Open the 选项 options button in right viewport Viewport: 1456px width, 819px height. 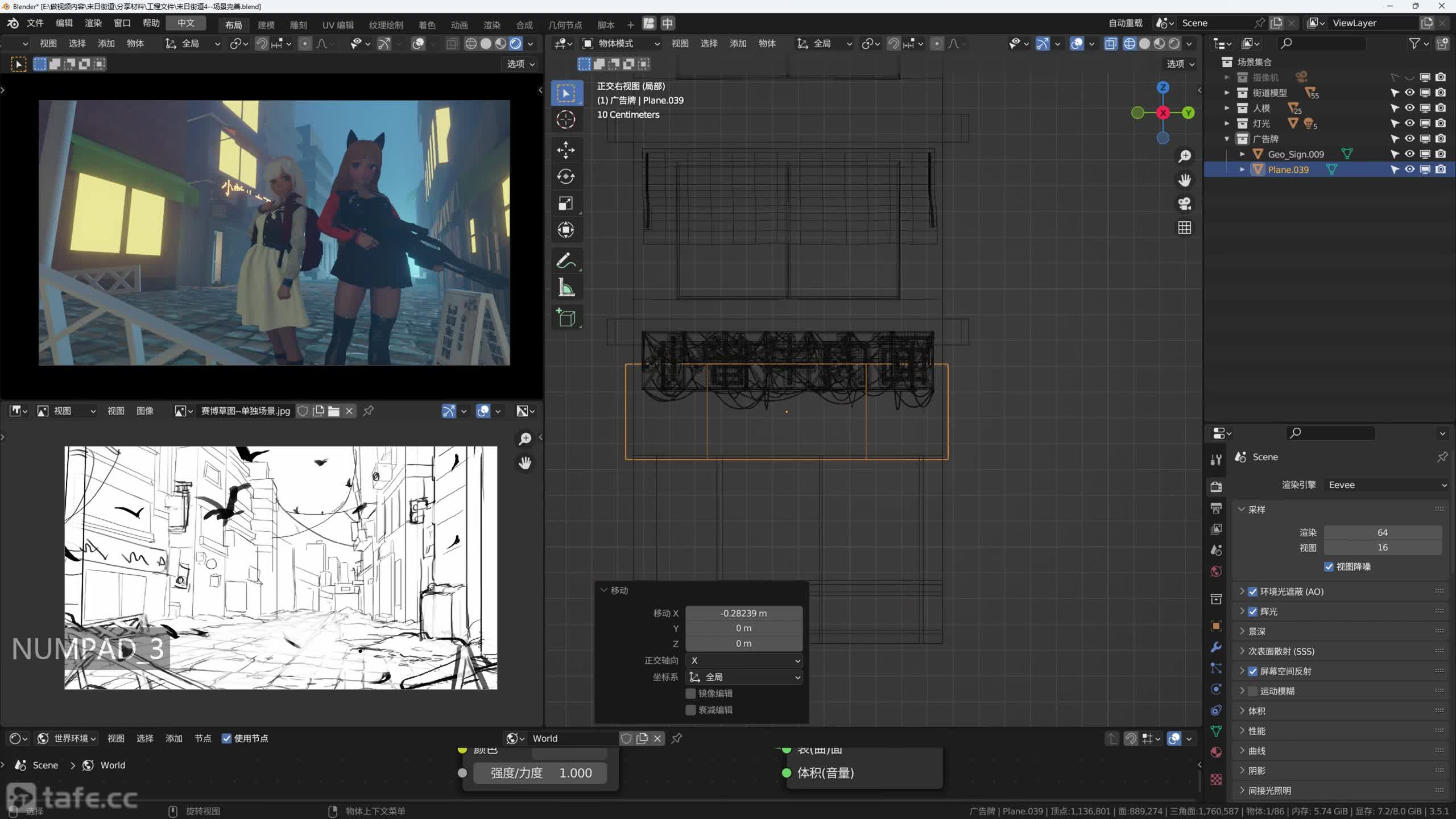pos(1180,64)
